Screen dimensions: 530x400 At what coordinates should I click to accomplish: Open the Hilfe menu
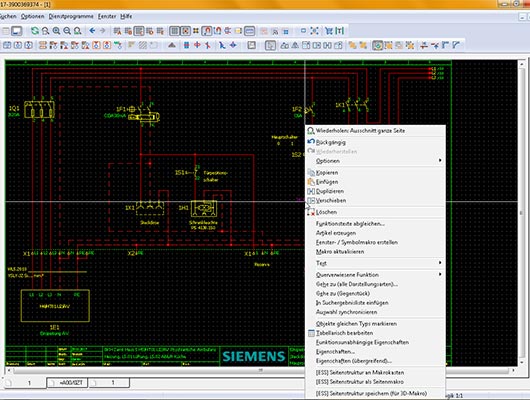pos(126,16)
